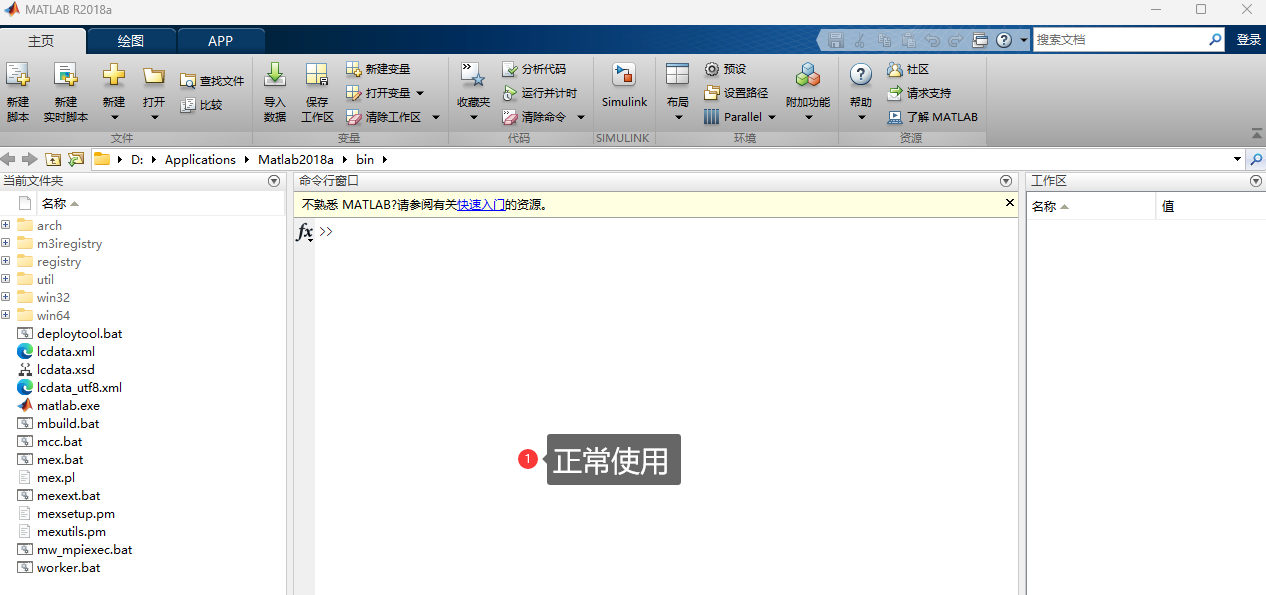
Task: Click 请求支持 to request support
Action: 919,93
